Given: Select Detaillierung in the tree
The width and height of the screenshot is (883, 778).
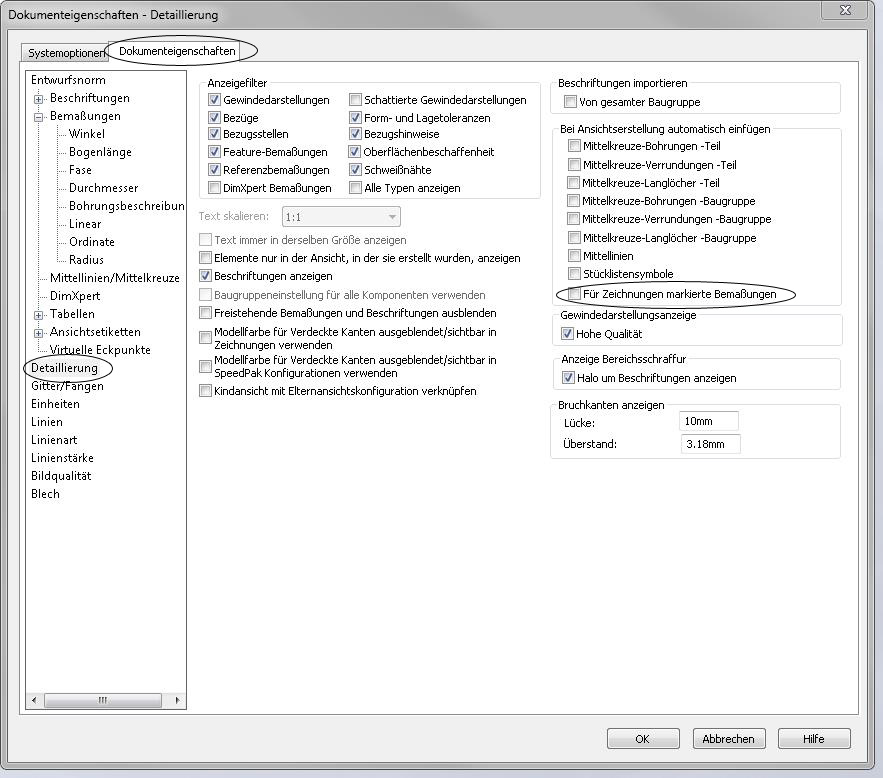Looking at the screenshot, I should [x=64, y=368].
